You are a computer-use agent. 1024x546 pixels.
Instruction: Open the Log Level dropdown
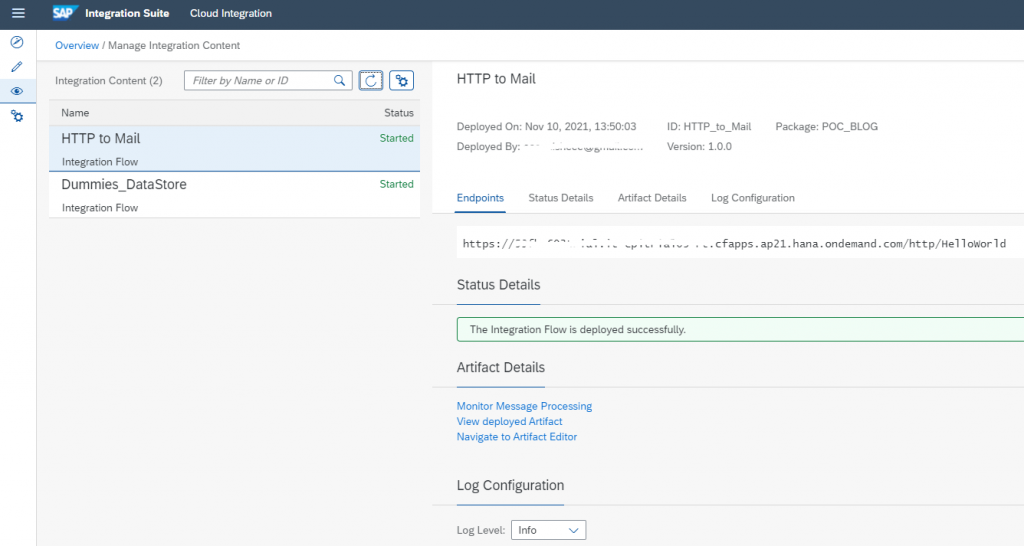click(x=549, y=530)
